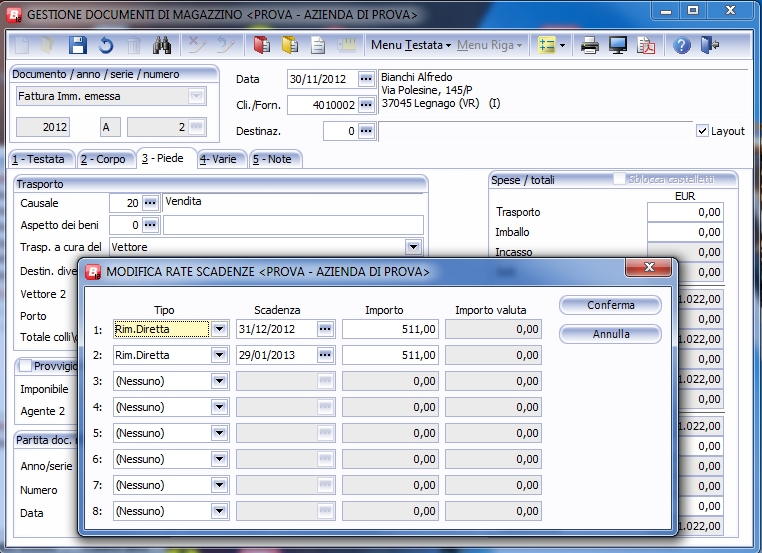Click the binoculars search icon
762x553 pixels.
162,46
